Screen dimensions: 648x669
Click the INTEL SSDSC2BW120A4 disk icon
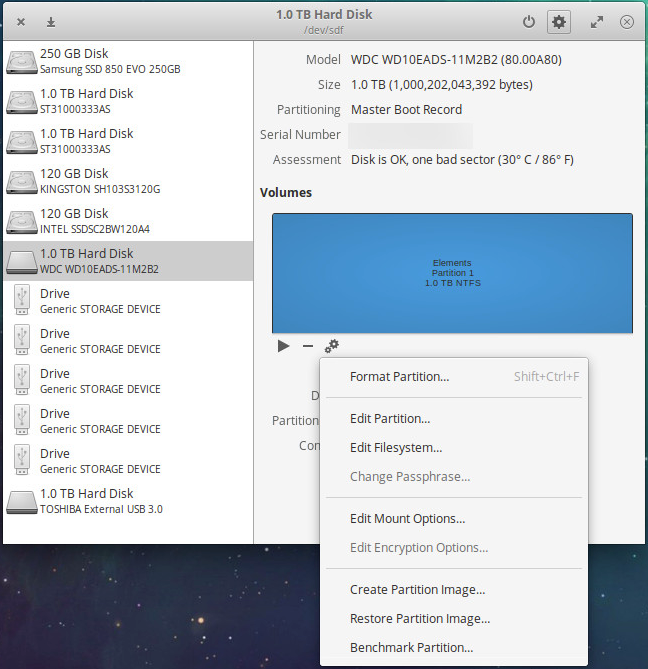[x=21, y=222]
